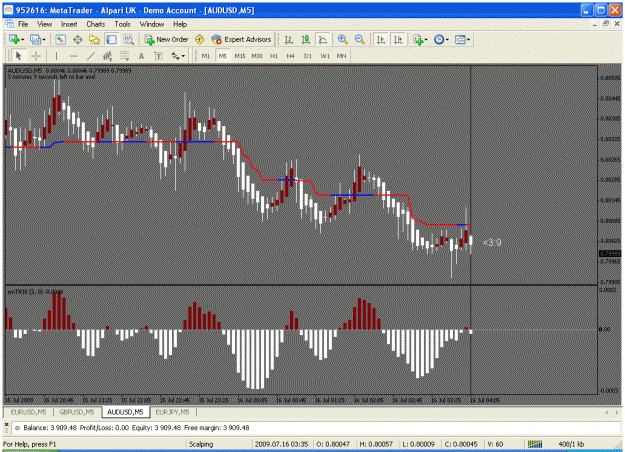Open the Tools menu
This screenshot has height=452, width=625.
coord(122,24)
